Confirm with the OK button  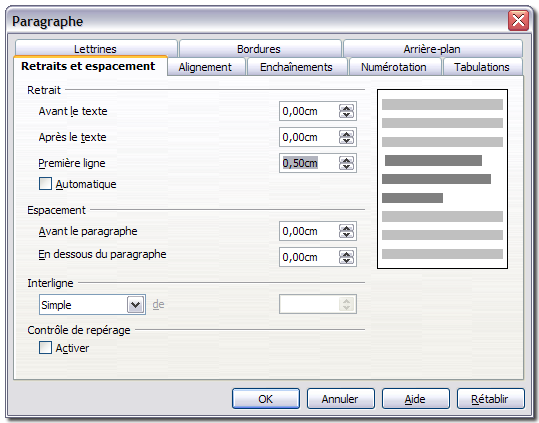[x=266, y=399]
